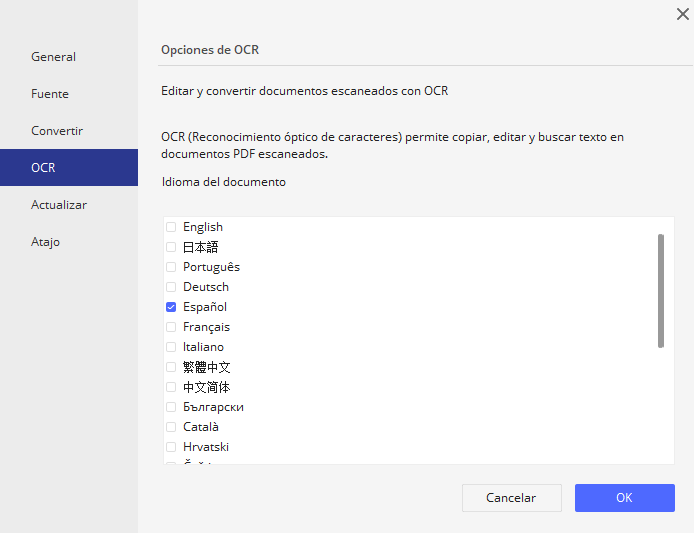Tick the Português checkbox
Viewport: 694px width, 533px height.
click(171, 267)
